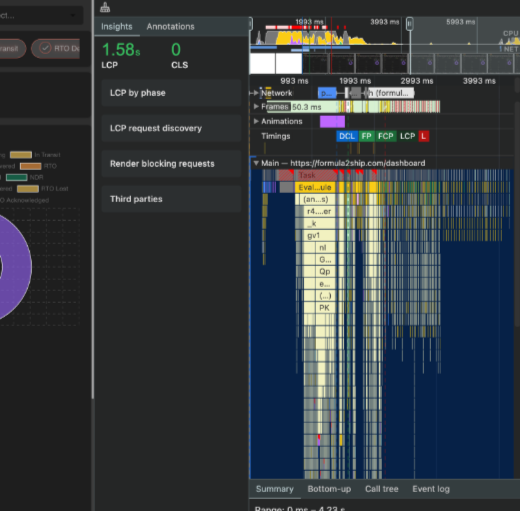Toggle the RTO filter chip with checkmark

pyautogui.click(x=56, y=49)
